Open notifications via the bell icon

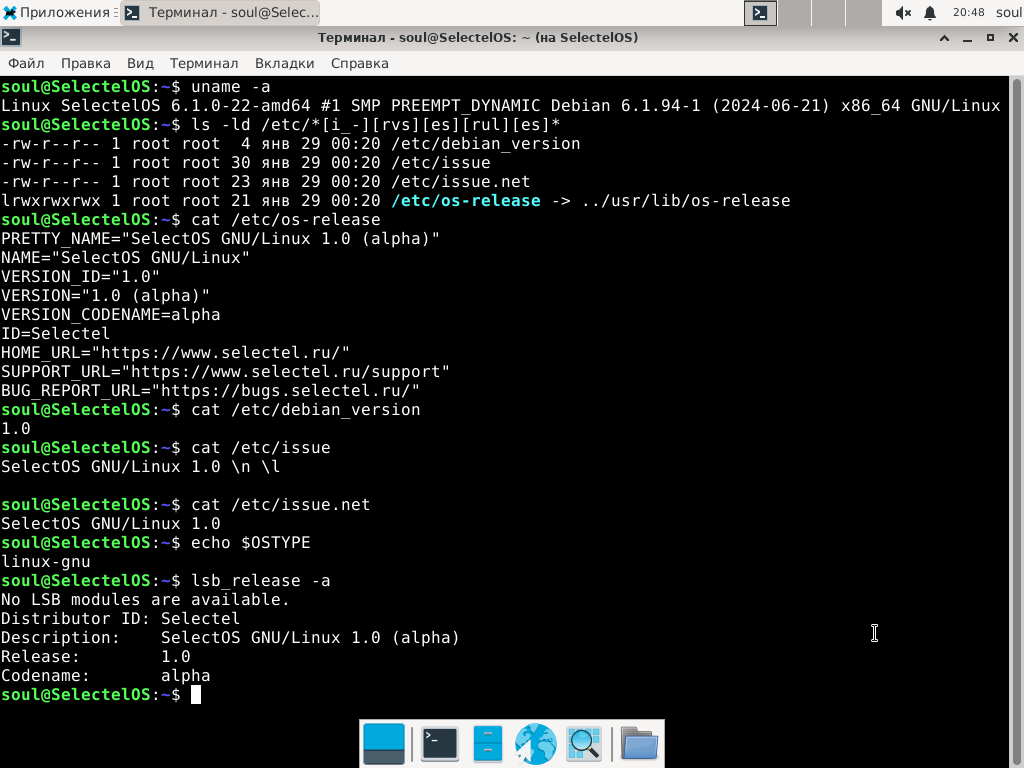pos(930,12)
